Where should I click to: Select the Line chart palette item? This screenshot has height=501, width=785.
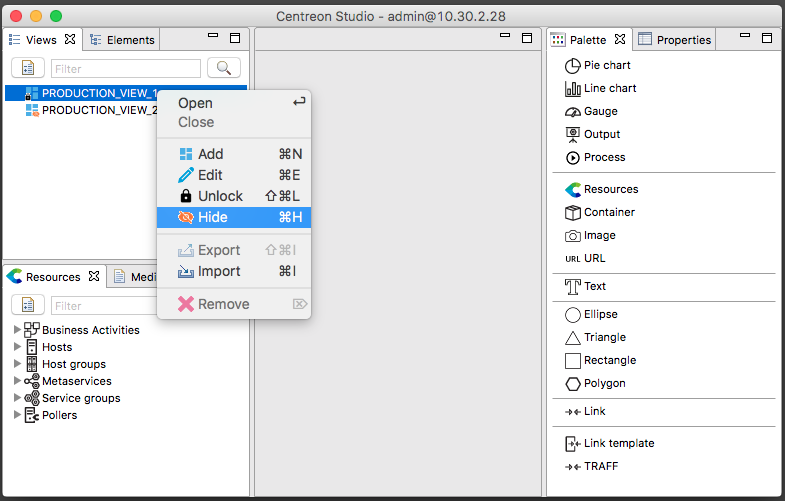pyautogui.click(x=600, y=89)
